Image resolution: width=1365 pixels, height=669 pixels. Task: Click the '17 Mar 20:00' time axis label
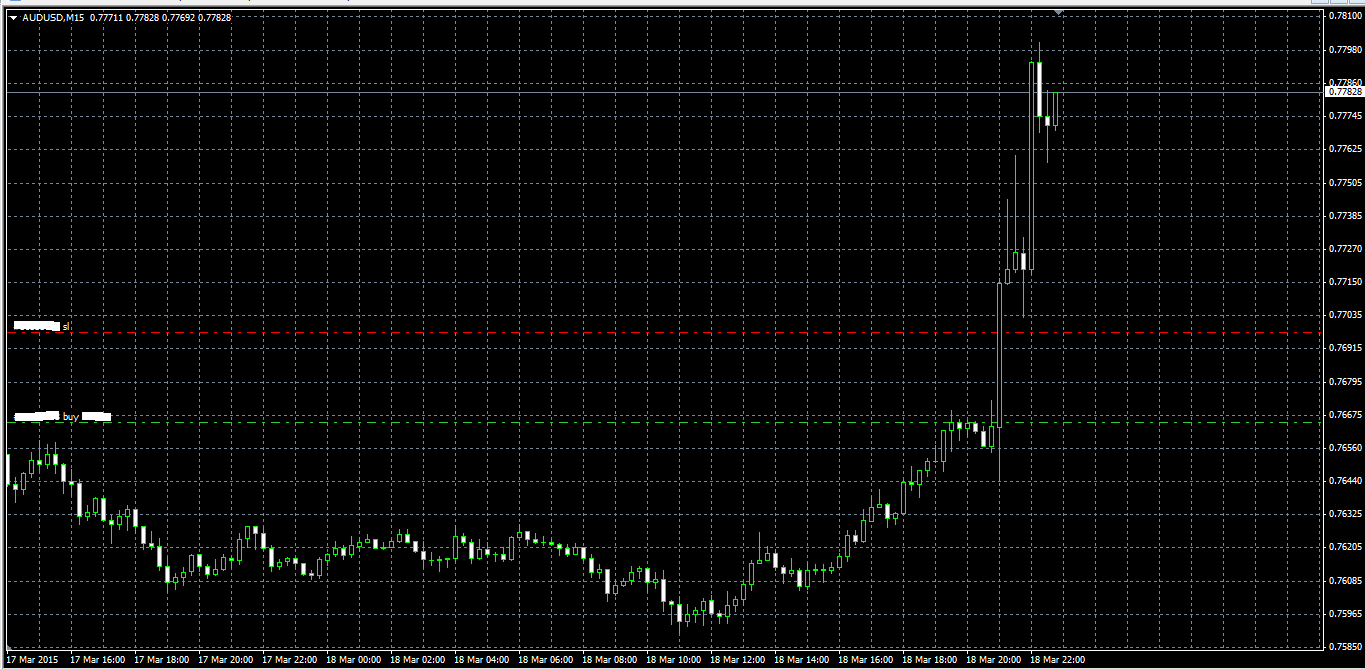[226, 660]
